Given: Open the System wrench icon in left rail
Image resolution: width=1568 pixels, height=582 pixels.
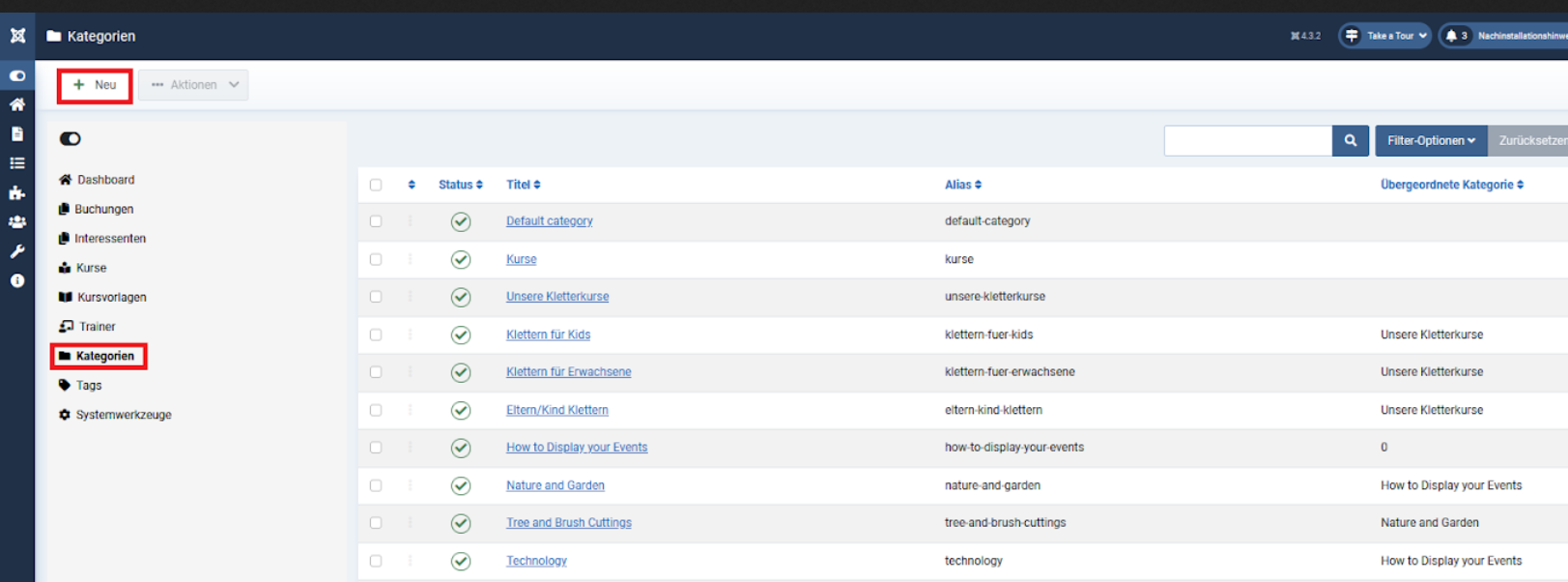Looking at the screenshot, I should (x=17, y=251).
